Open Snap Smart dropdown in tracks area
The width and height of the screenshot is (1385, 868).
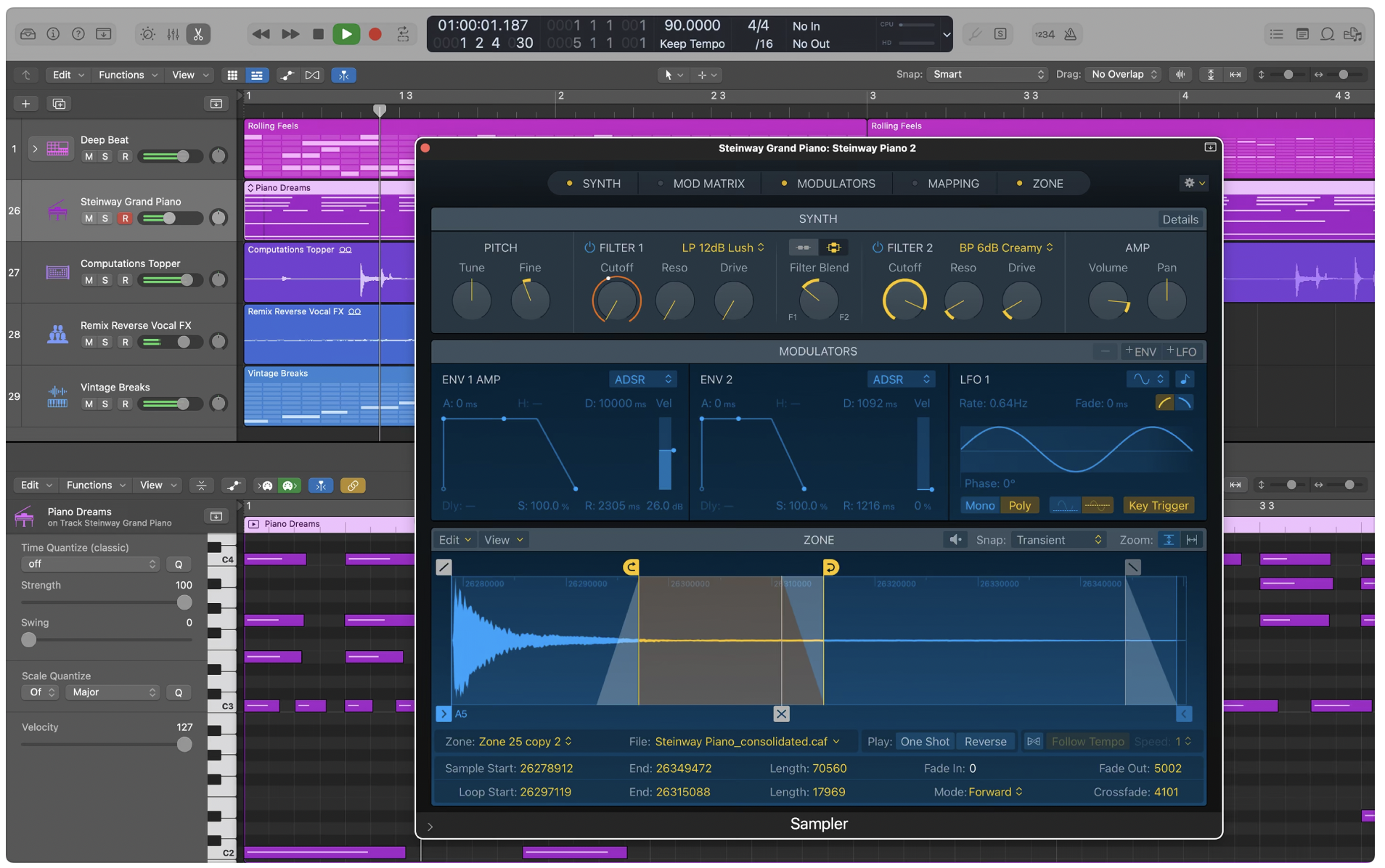coord(987,74)
